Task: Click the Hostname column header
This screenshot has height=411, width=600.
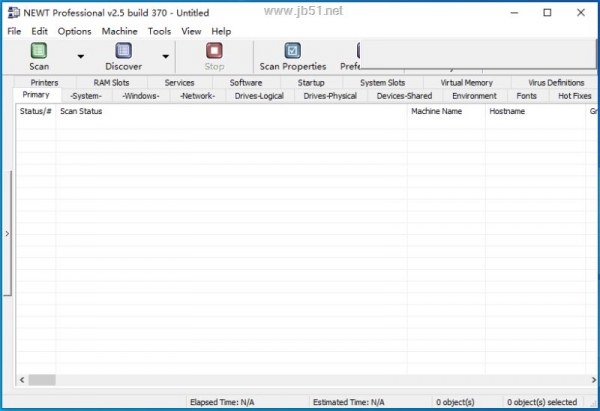Action: [x=507, y=111]
